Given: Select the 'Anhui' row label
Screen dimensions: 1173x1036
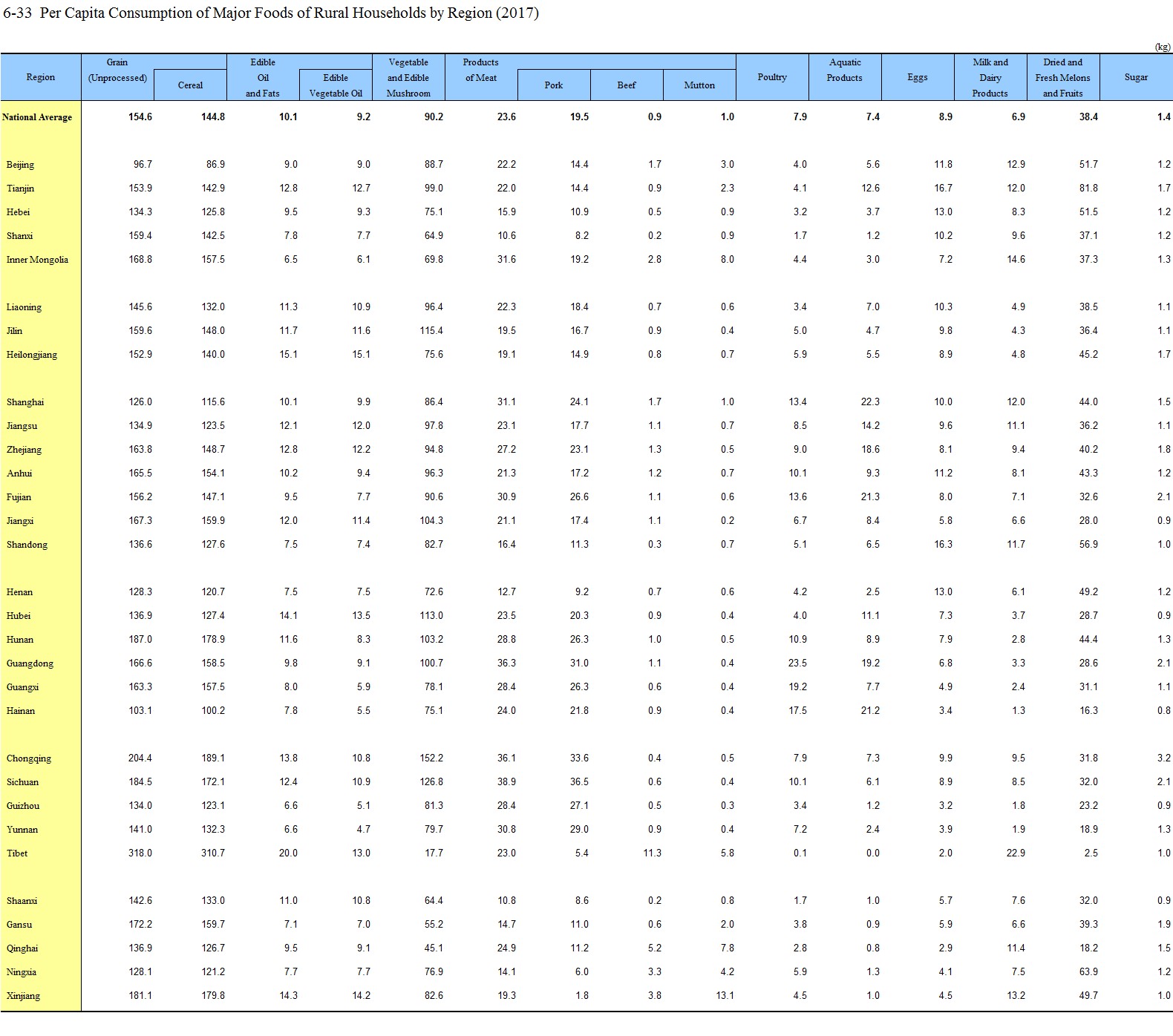Looking at the screenshot, I should (19, 473).
